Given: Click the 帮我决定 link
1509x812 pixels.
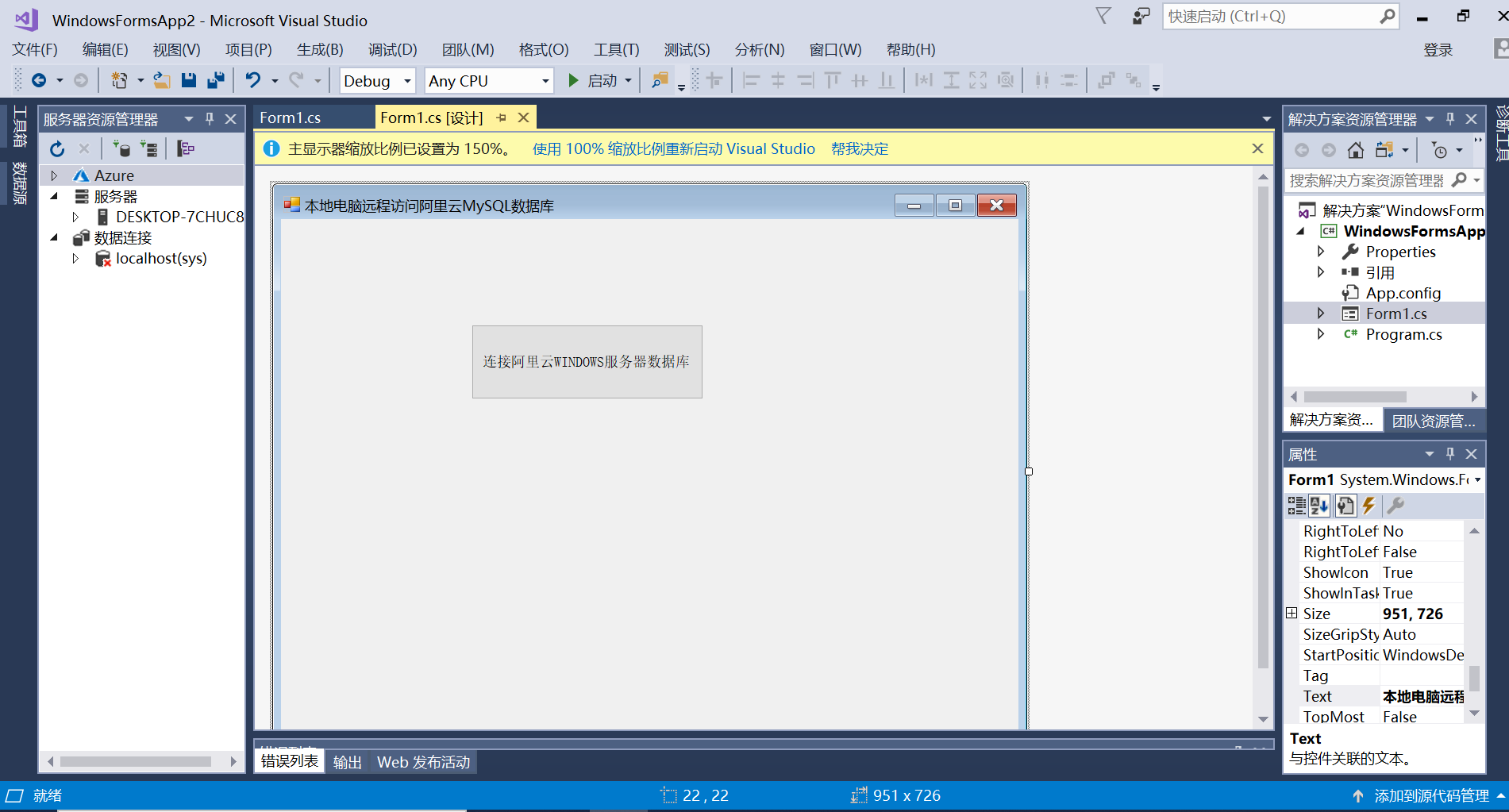Looking at the screenshot, I should pyautogui.click(x=860, y=148).
